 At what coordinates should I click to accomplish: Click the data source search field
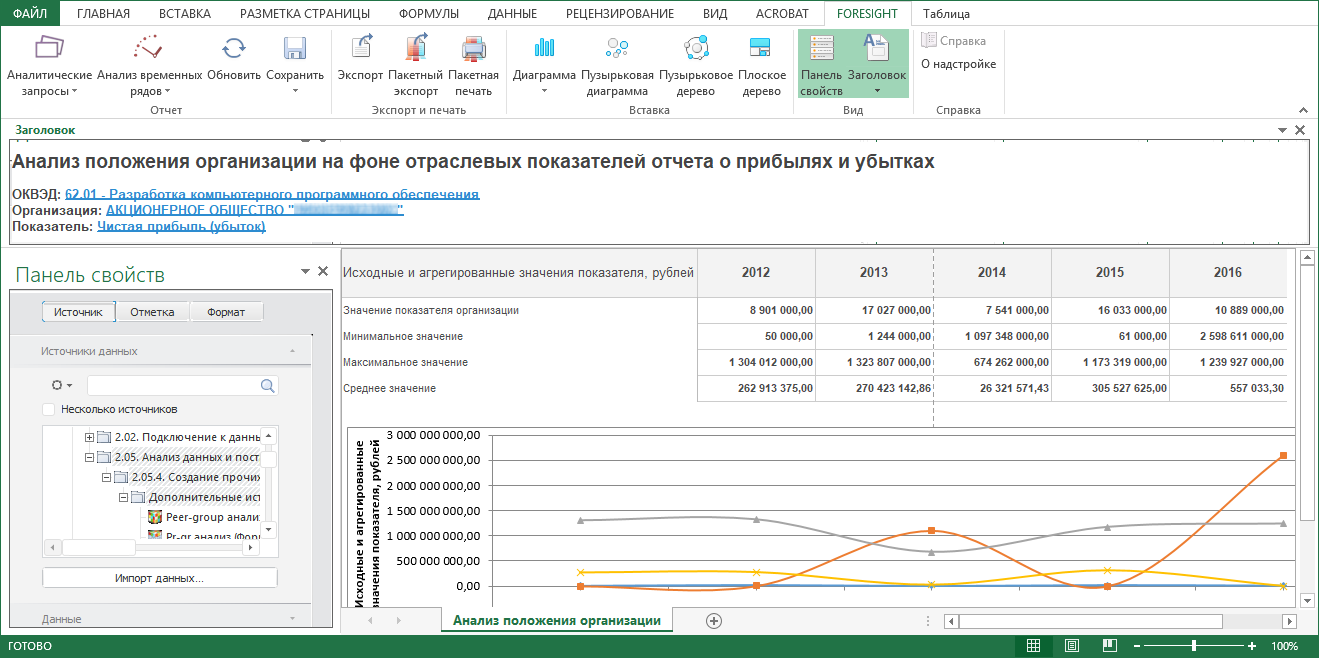coord(172,385)
